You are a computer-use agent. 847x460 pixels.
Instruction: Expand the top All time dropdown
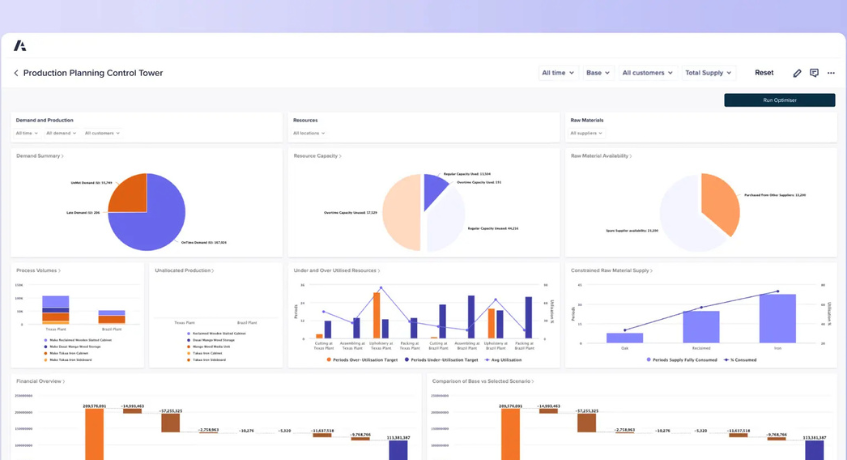(x=558, y=73)
